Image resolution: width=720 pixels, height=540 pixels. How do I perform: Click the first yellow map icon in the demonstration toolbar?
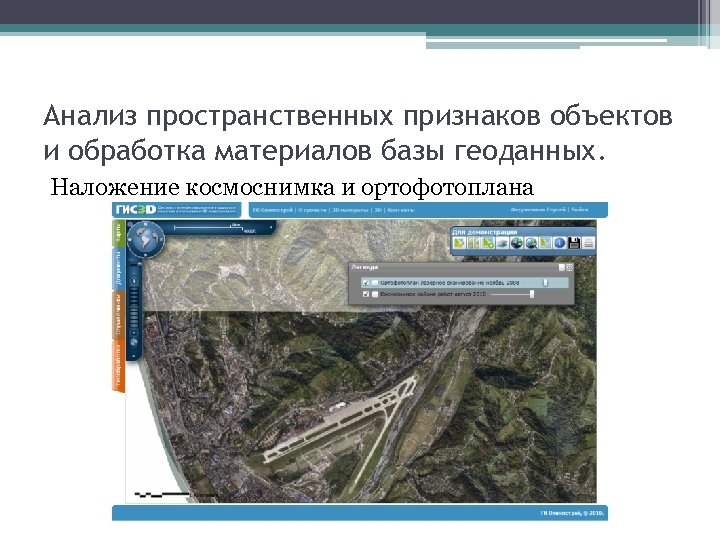pyautogui.click(x=459, y=242)
